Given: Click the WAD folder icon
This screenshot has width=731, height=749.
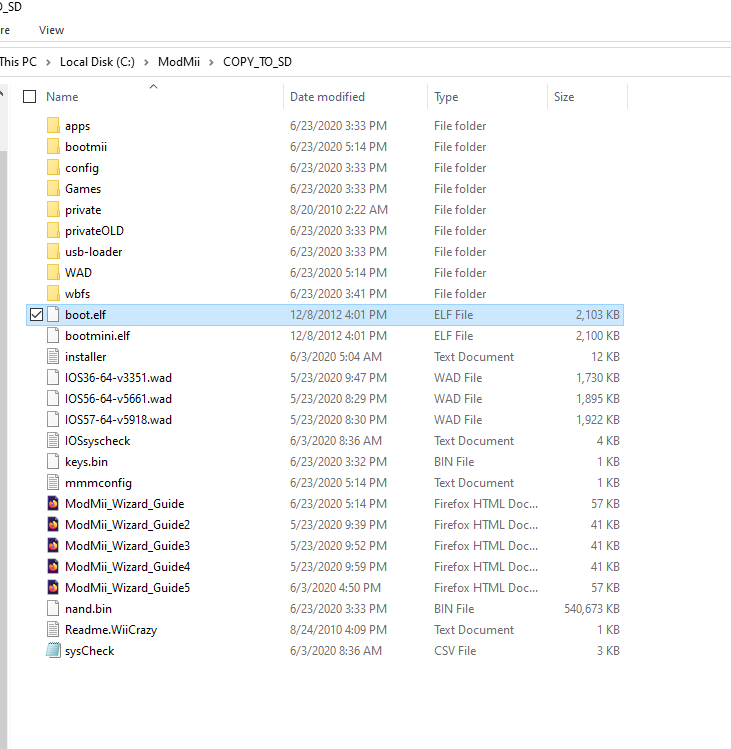Looking at the screenshot, I should [54, 273].
